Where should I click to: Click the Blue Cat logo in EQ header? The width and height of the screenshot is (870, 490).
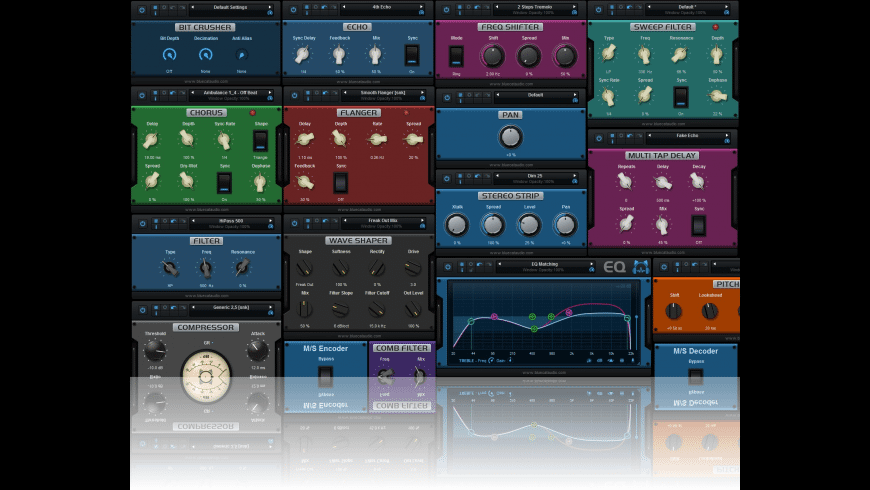coord(641,267)
